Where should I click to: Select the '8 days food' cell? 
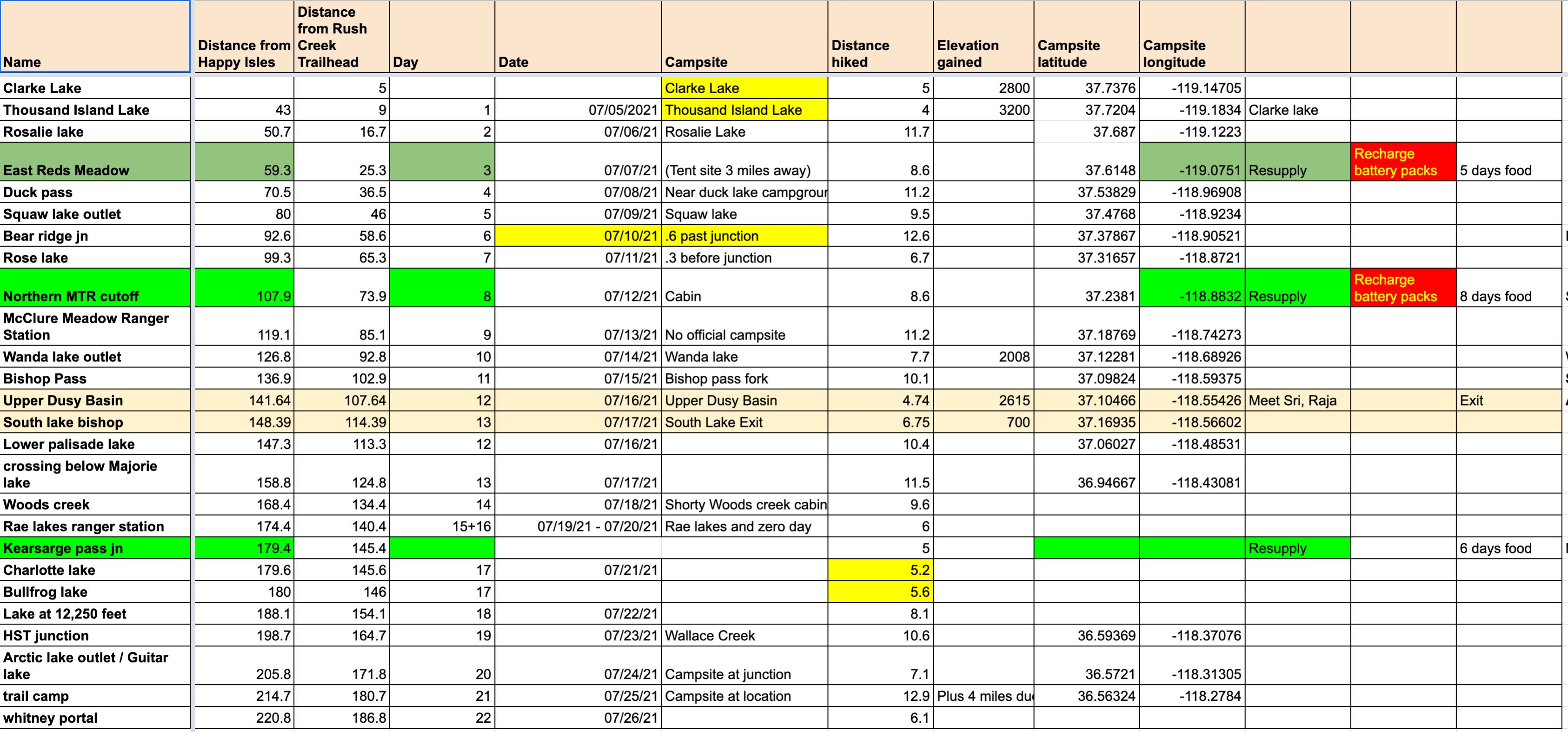(1509, 287)
